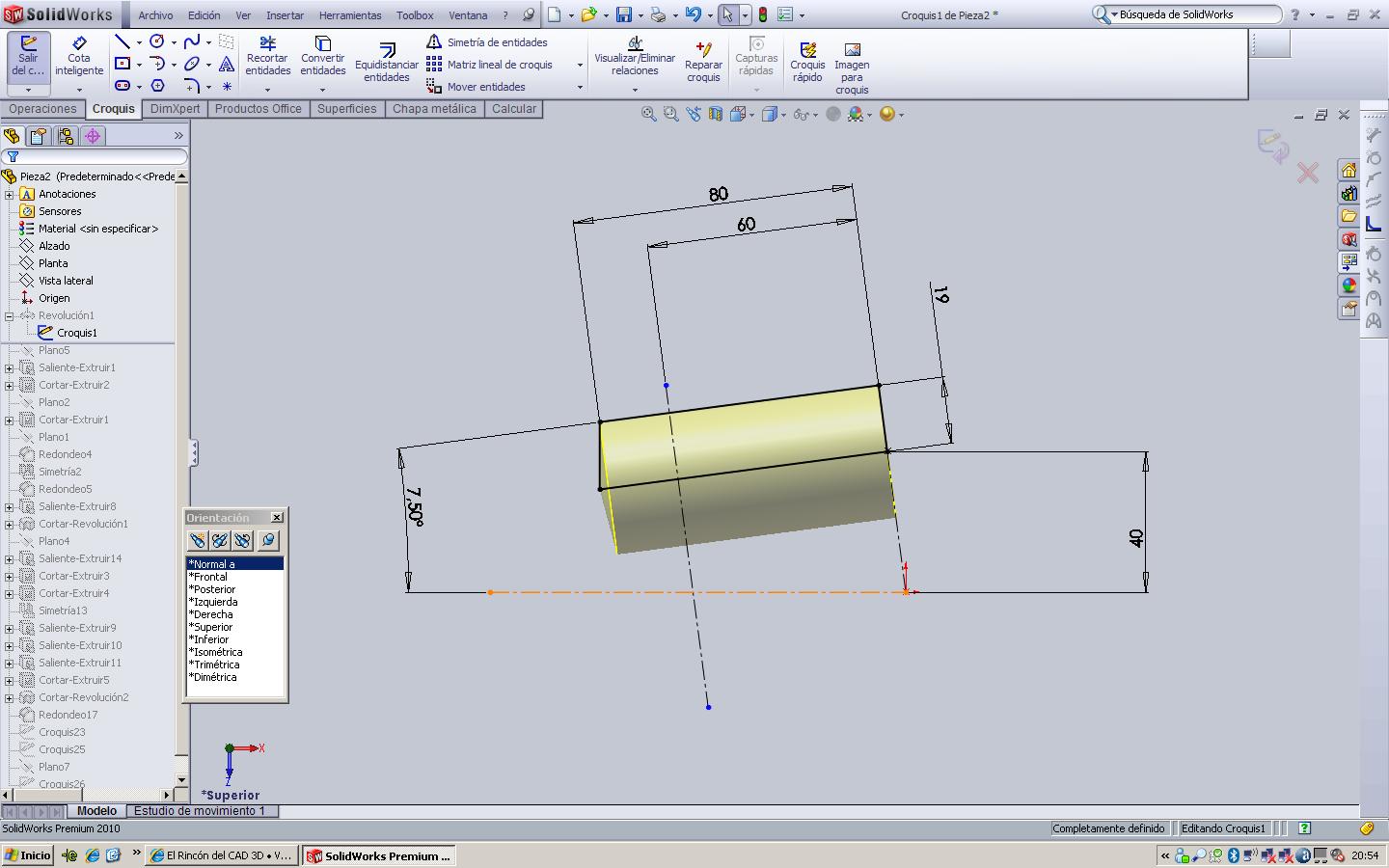Click the Save icon in title toolbar
This screenshot has height=868, width=1389.
(x=624, y=14)
